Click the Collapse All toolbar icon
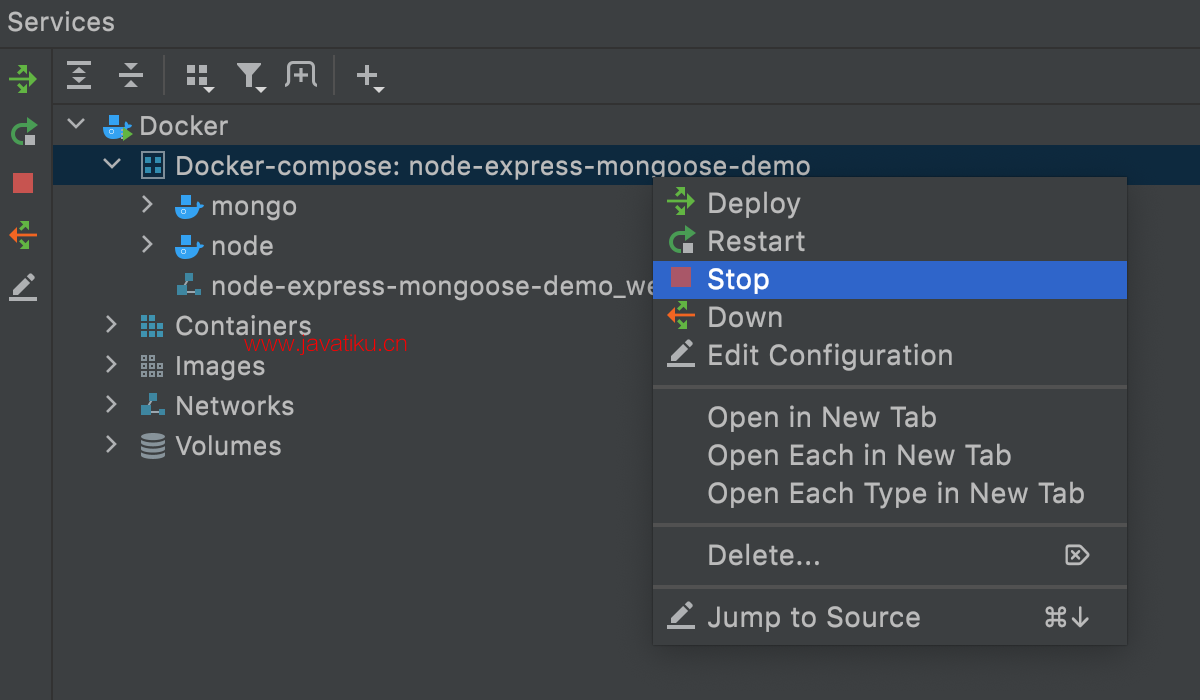This screenshot has height=700, width=1200. click(131, 75)
